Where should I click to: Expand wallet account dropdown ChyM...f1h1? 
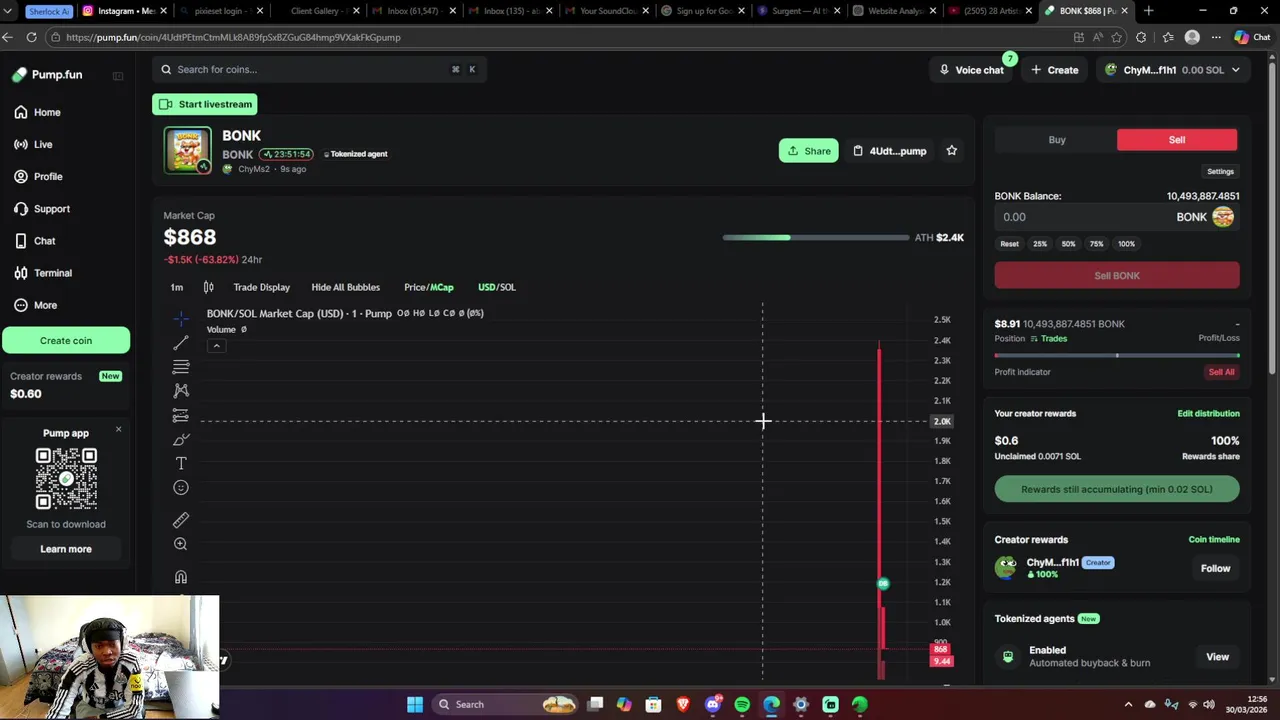pyautogui.click(x=1172, y=70)
